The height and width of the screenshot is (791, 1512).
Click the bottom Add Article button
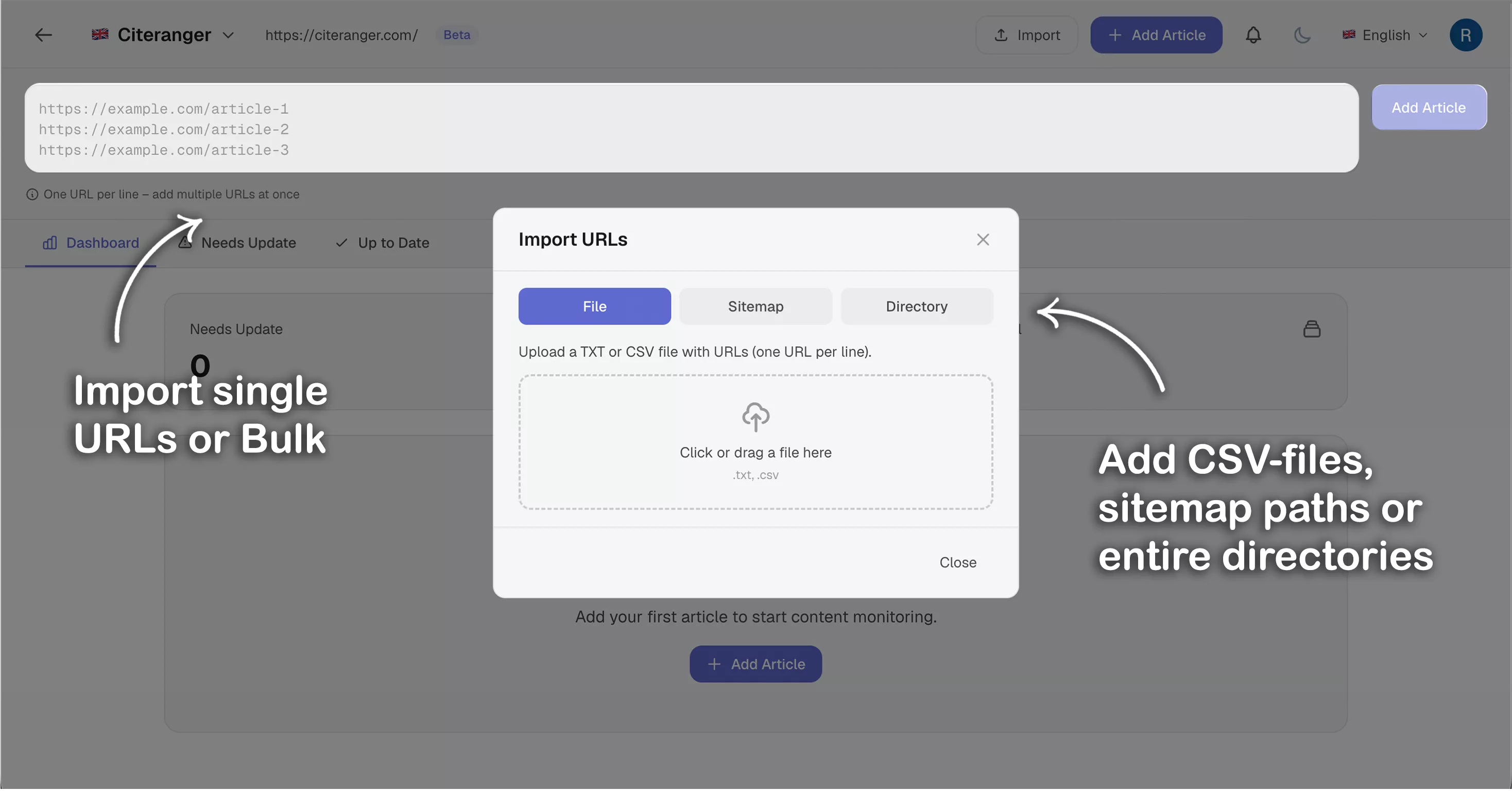755,664
